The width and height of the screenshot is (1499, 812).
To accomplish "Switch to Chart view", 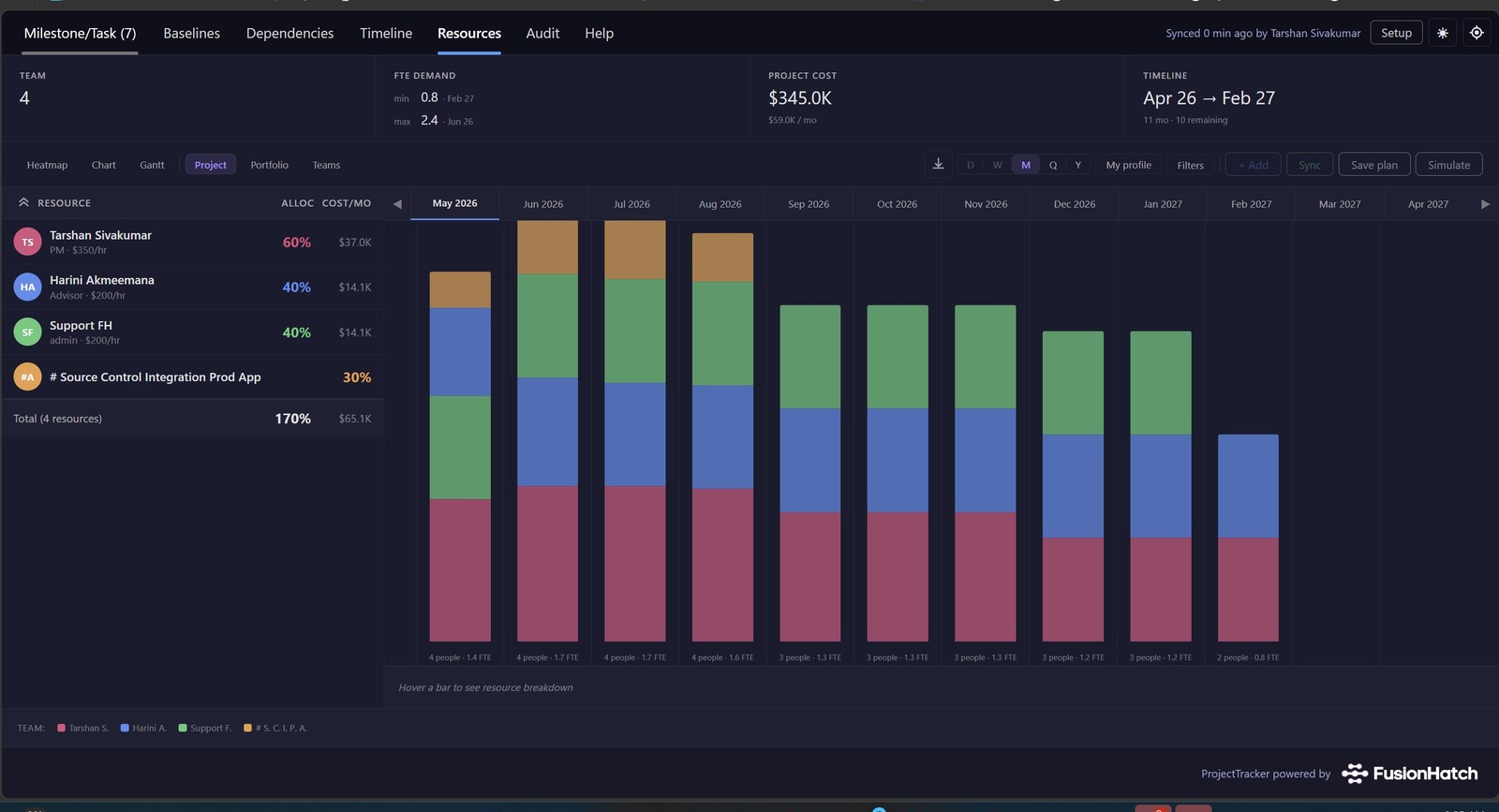I will (x=104, y=165).
